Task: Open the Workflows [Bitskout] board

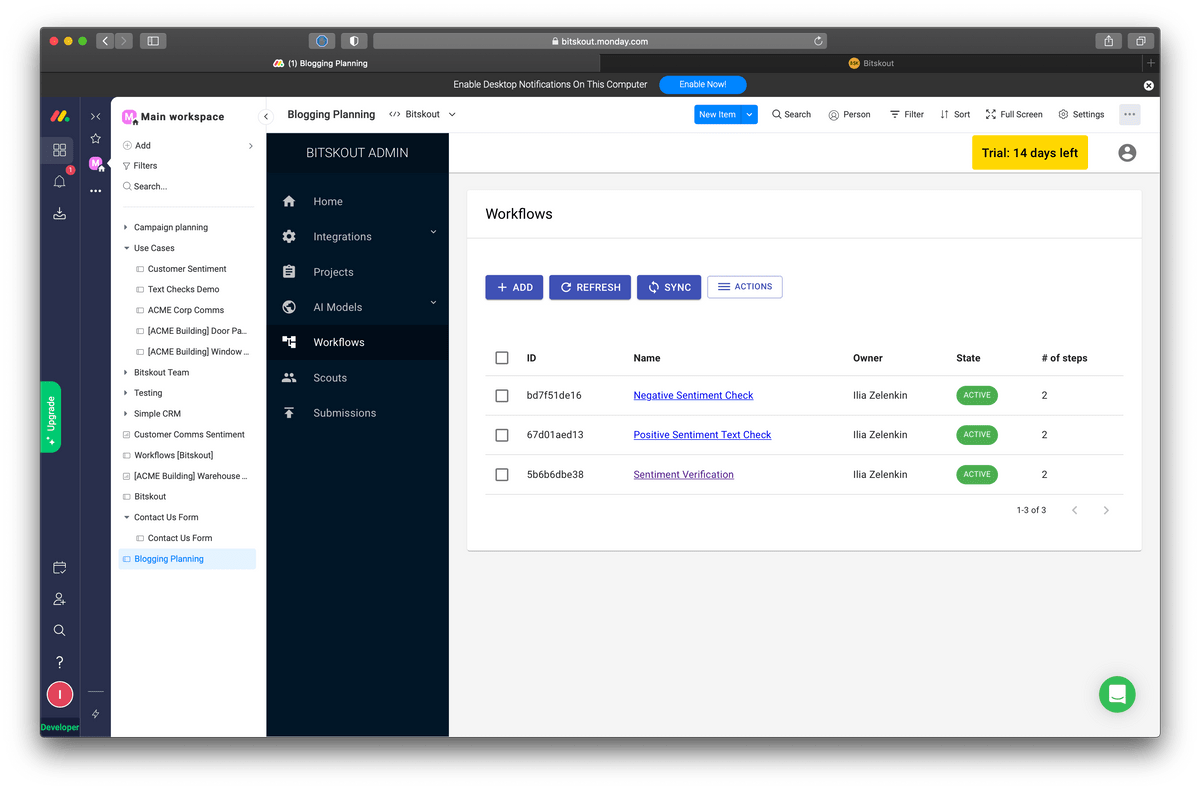Action: point(174,455)
